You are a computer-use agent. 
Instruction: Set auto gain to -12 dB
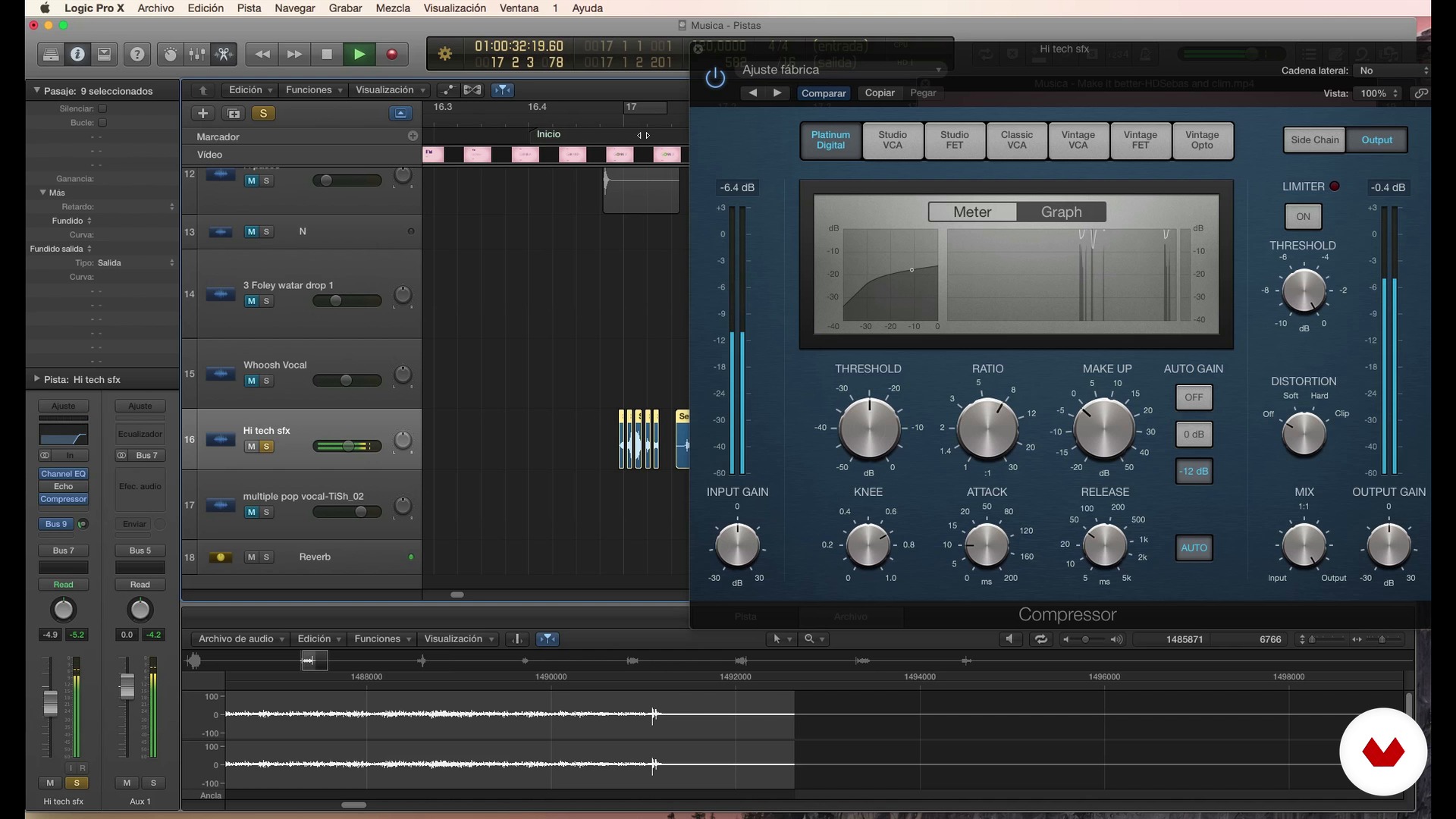tap(1194, 472)
